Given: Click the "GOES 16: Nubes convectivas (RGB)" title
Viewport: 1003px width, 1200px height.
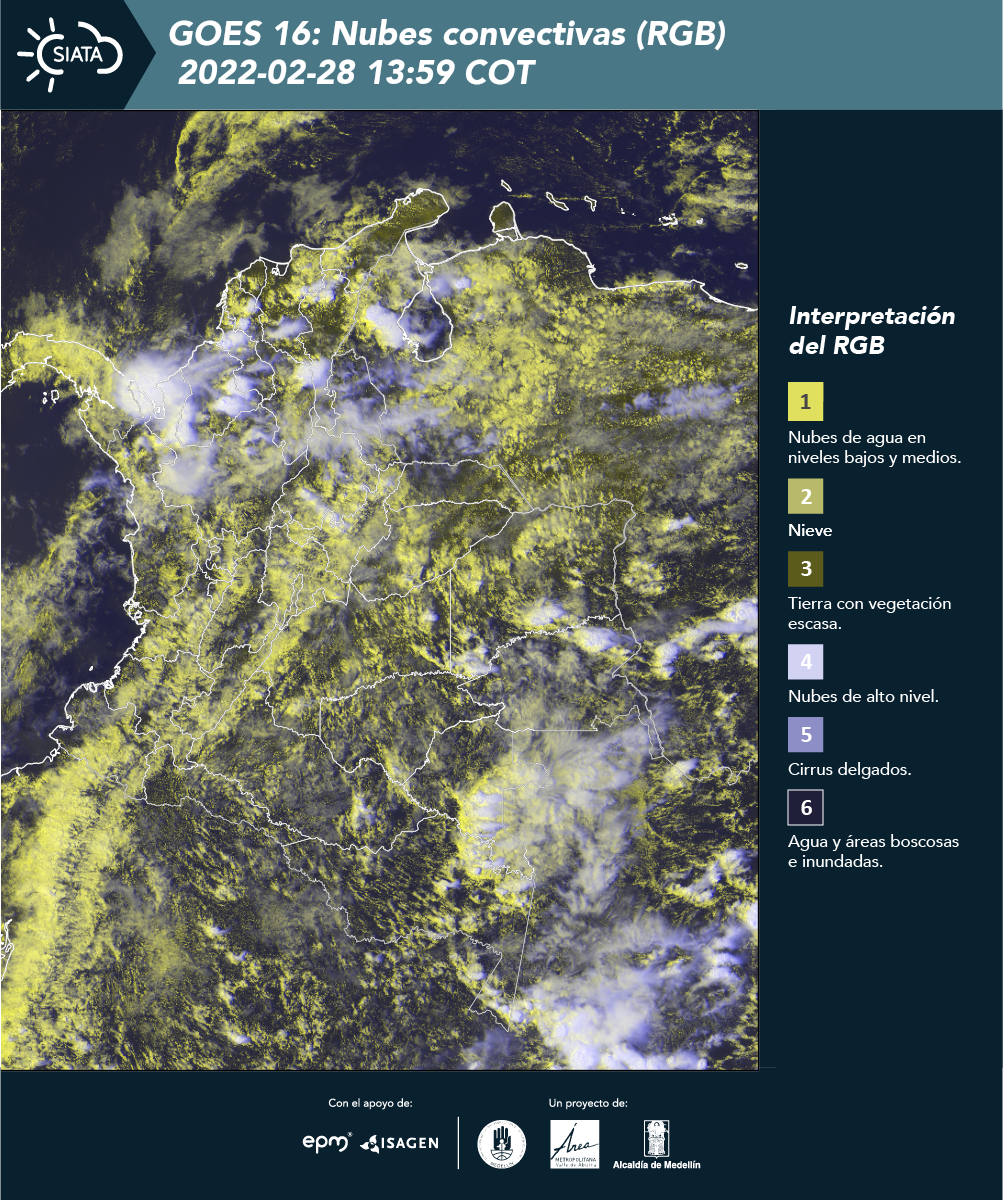Looking at the screenshot, I should pyautogui.click(x=447, y=34).
